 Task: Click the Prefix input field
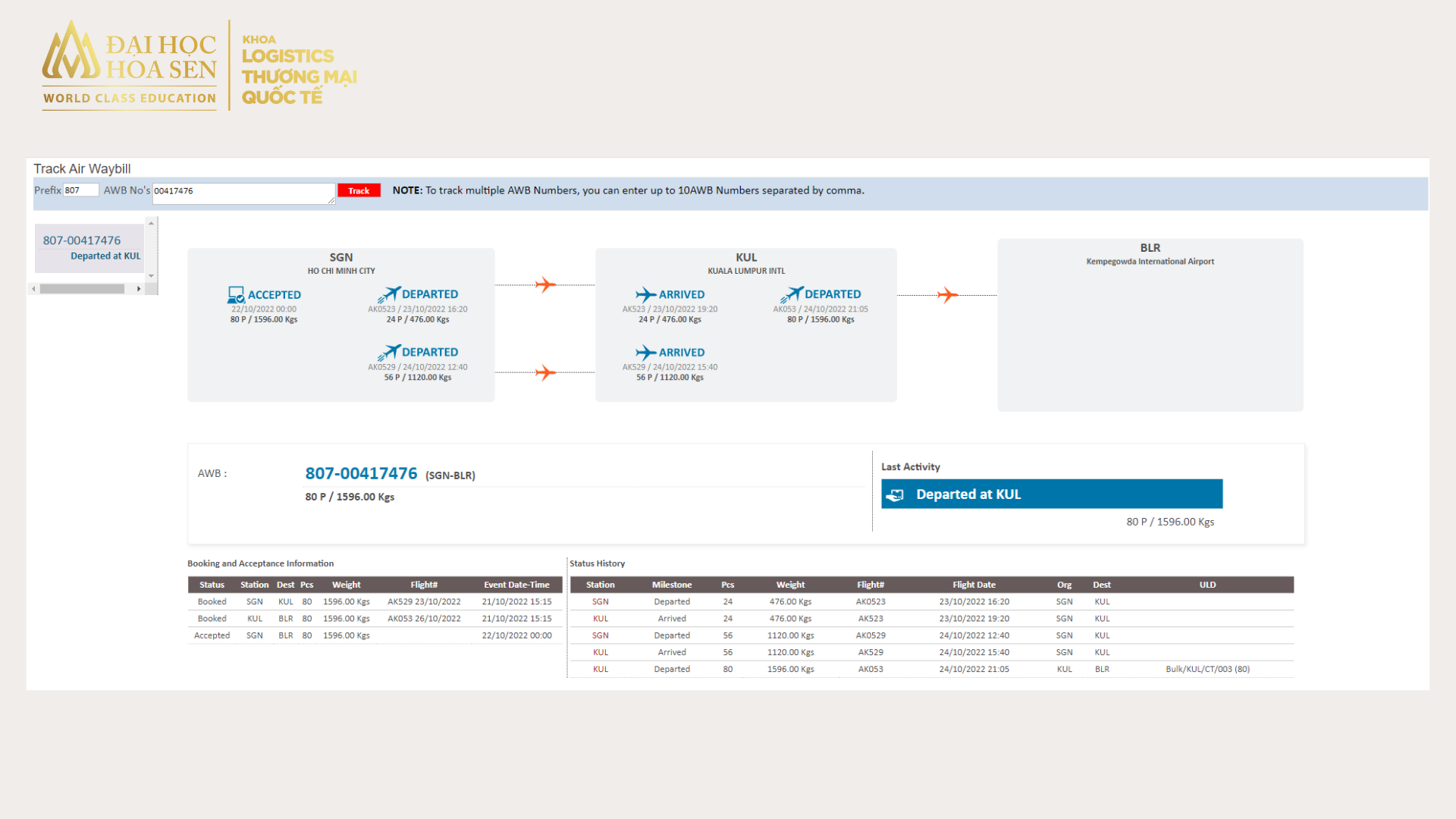click(x=80, y=190)
